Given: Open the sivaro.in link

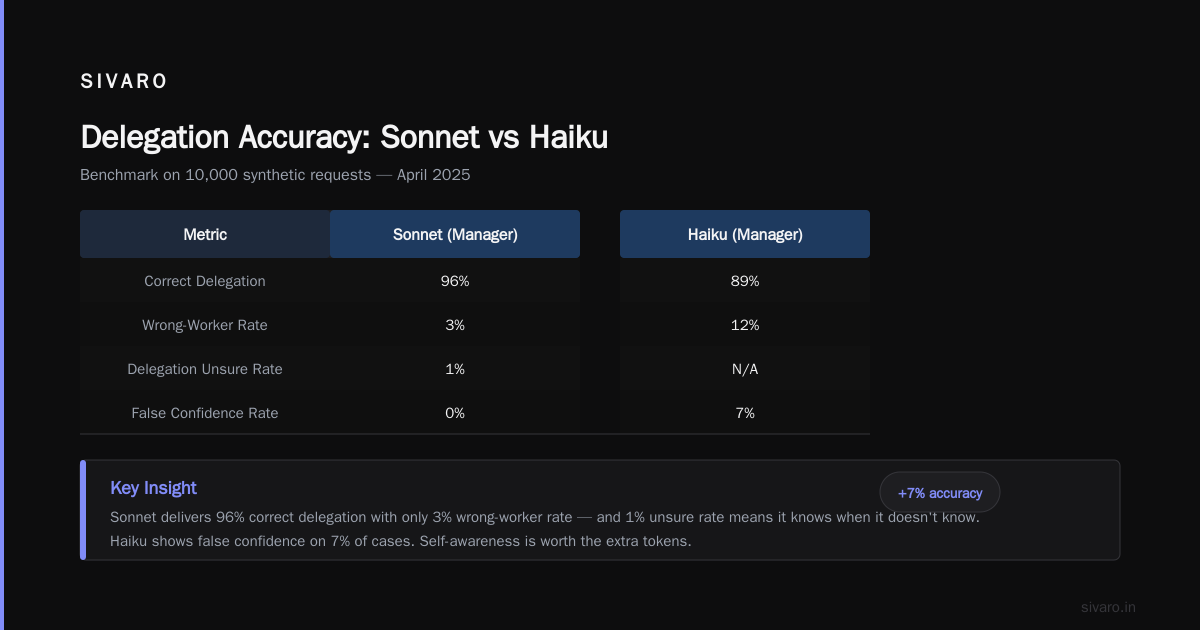Looking at the screenshot, I should point(1108,607).
